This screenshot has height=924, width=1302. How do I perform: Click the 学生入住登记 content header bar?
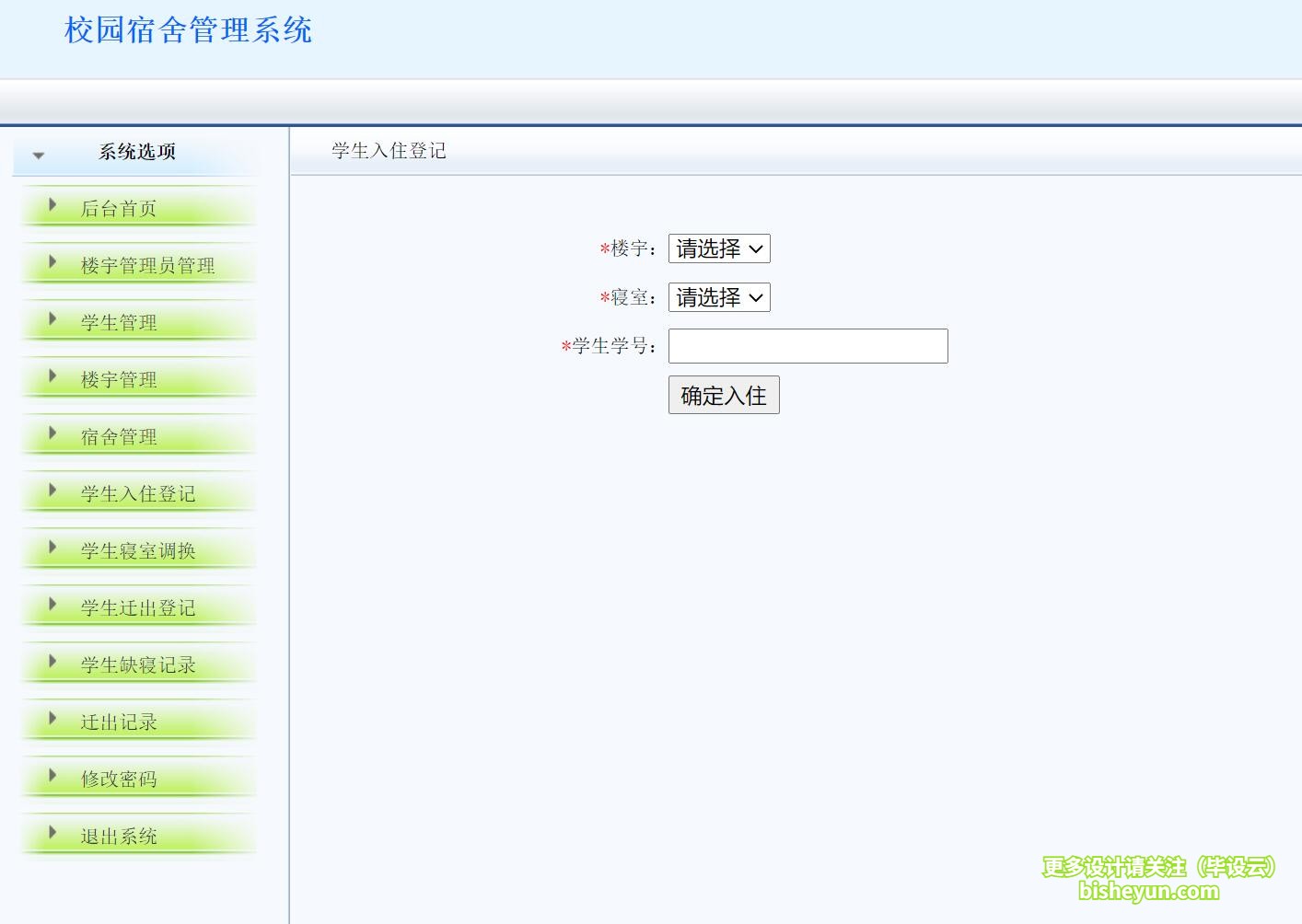388,150
